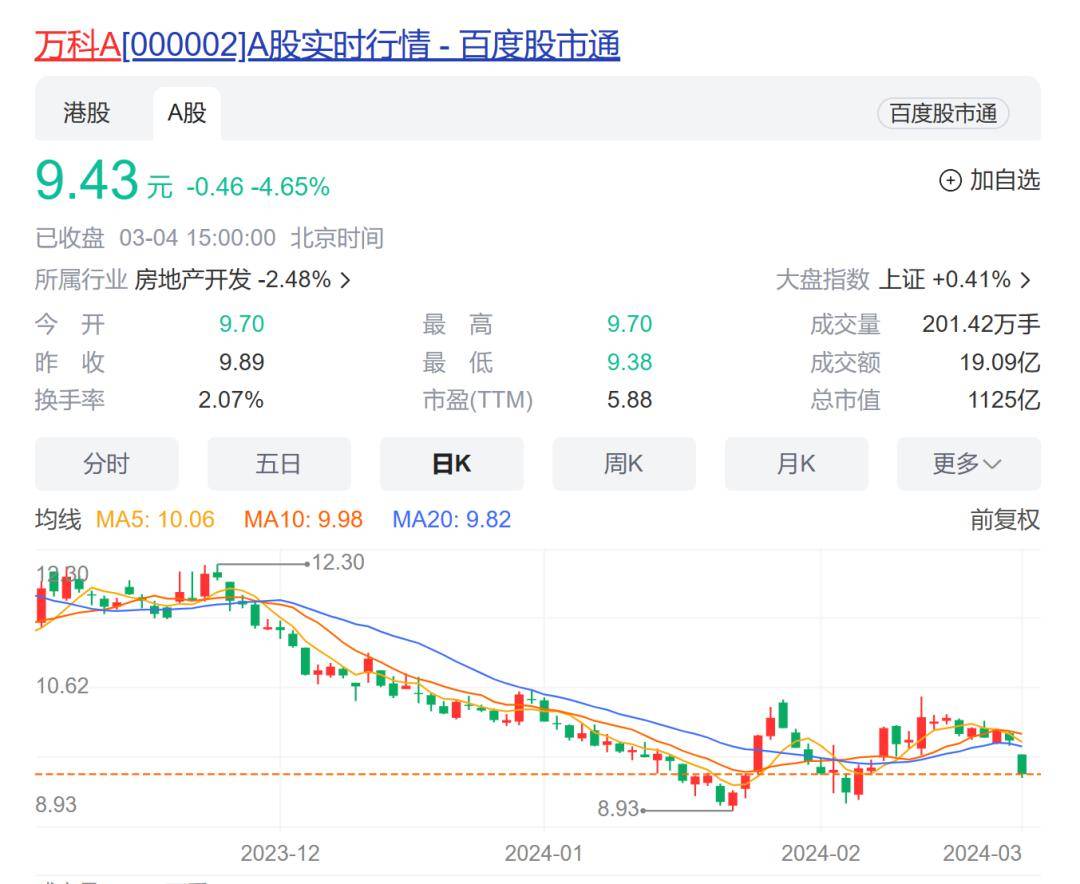The width and height of the screenshot is (1080, 884).
Task: Select the 周K chart view
Action: pyautogui.click(x=624, y=463)
